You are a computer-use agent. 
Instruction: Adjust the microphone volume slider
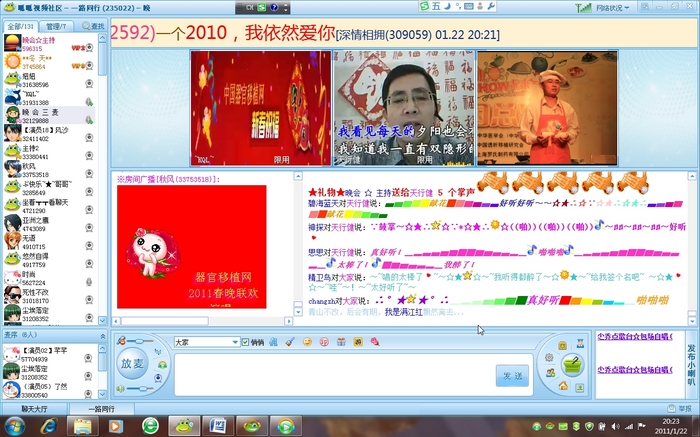(x=140, y=341)
